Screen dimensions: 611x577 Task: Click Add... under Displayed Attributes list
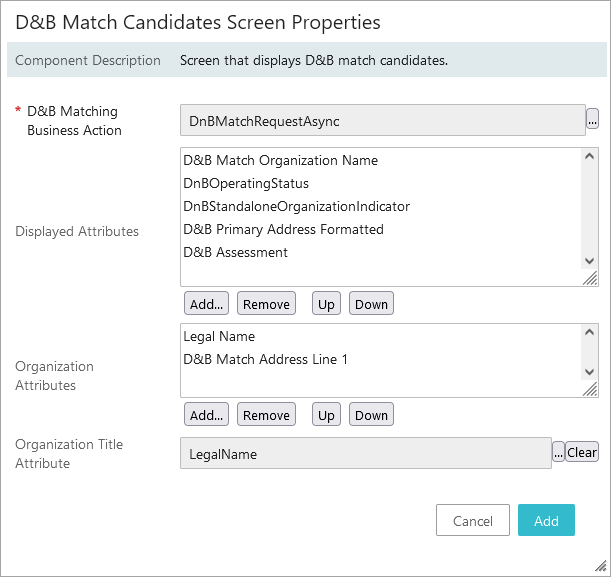pyautogui.click(x=207, y=304)
